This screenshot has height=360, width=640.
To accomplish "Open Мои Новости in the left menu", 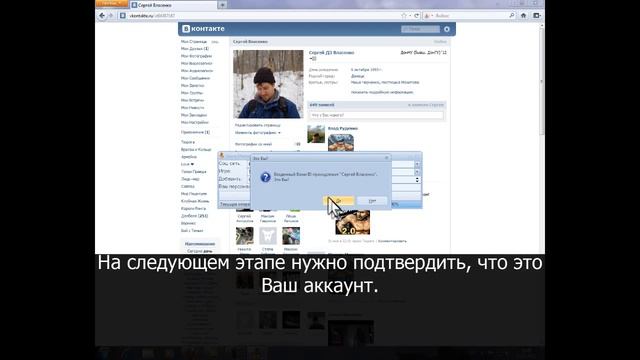I will [x=192, y=107].
